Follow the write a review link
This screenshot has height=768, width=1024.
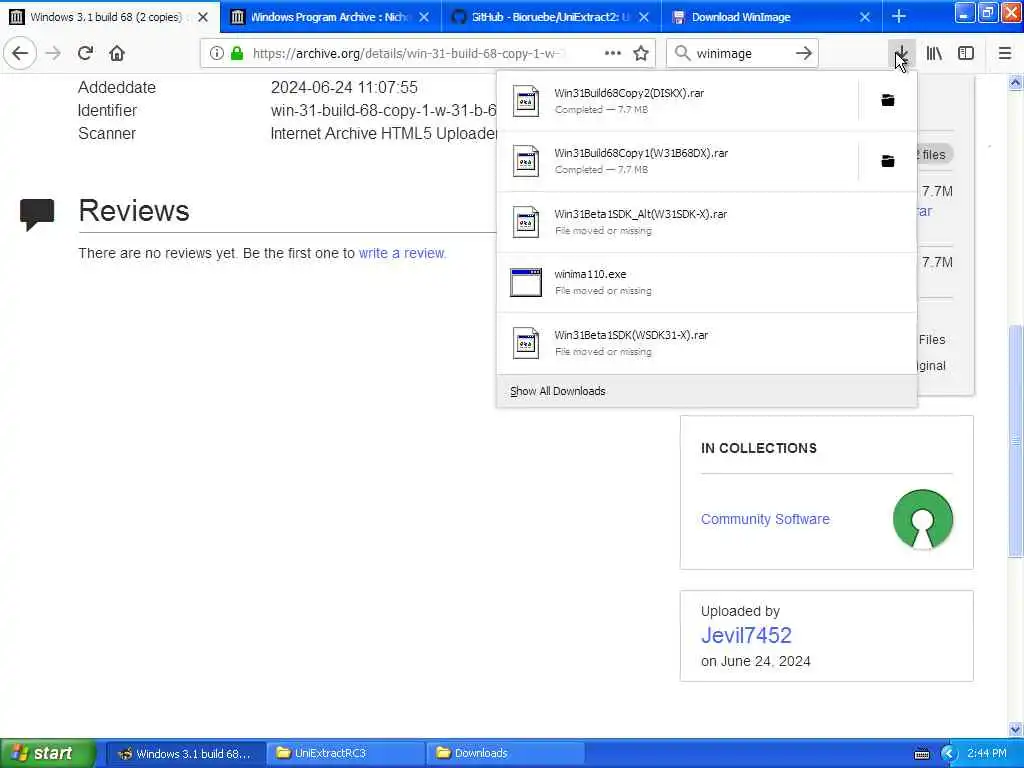point(402,253)
